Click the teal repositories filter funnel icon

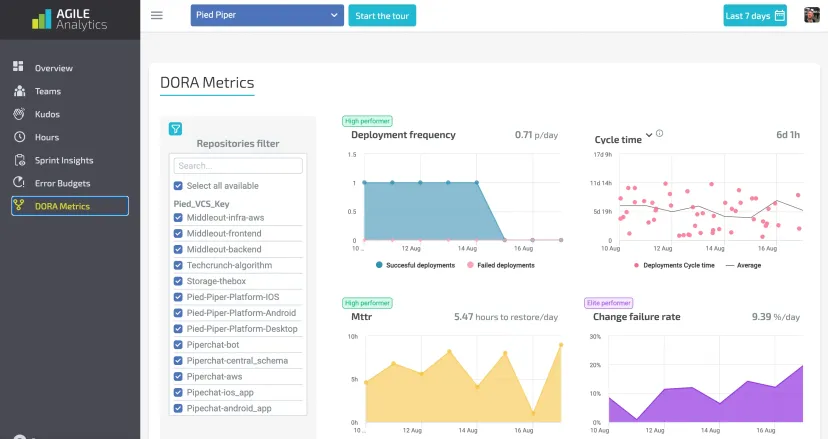pyautogui.click(x=175, y=128)
